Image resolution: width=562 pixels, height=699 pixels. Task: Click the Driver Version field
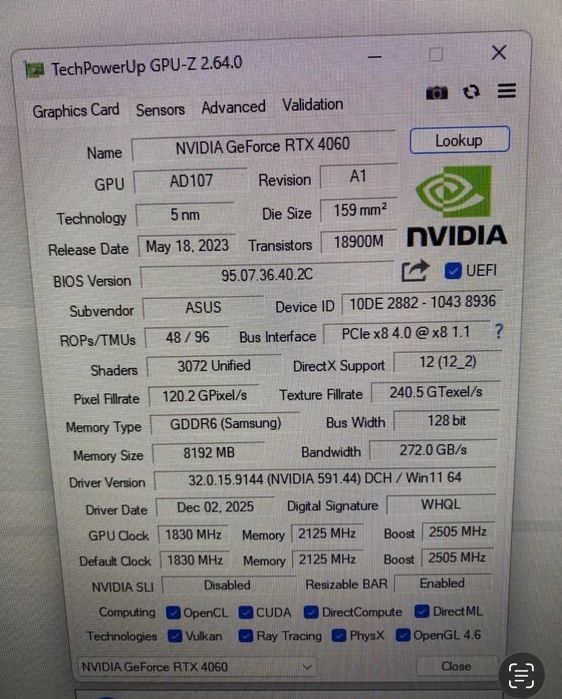pyautogui.click(x=325, y=479)
